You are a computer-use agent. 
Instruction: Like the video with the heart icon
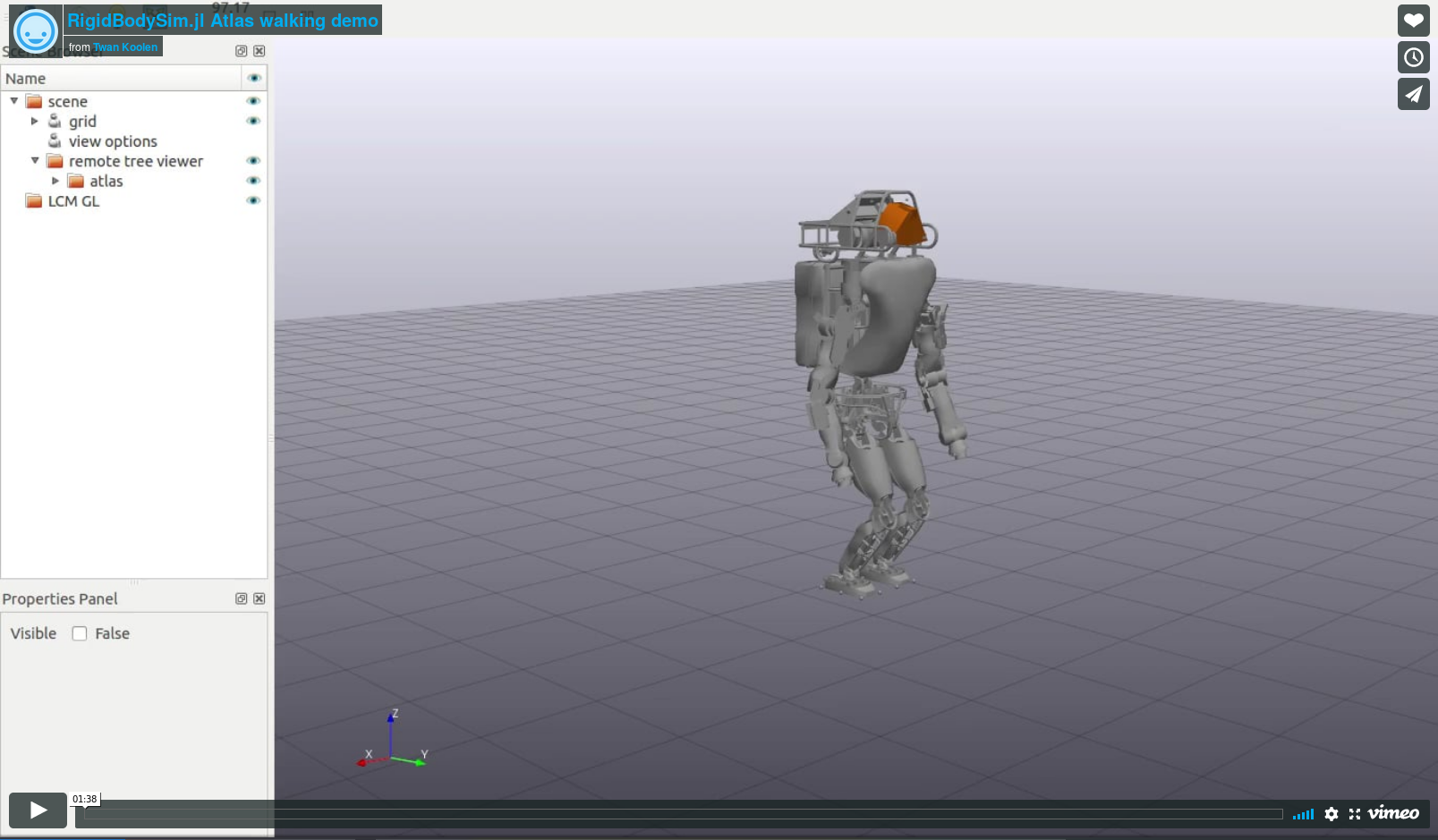click(x=1413, y=21)
